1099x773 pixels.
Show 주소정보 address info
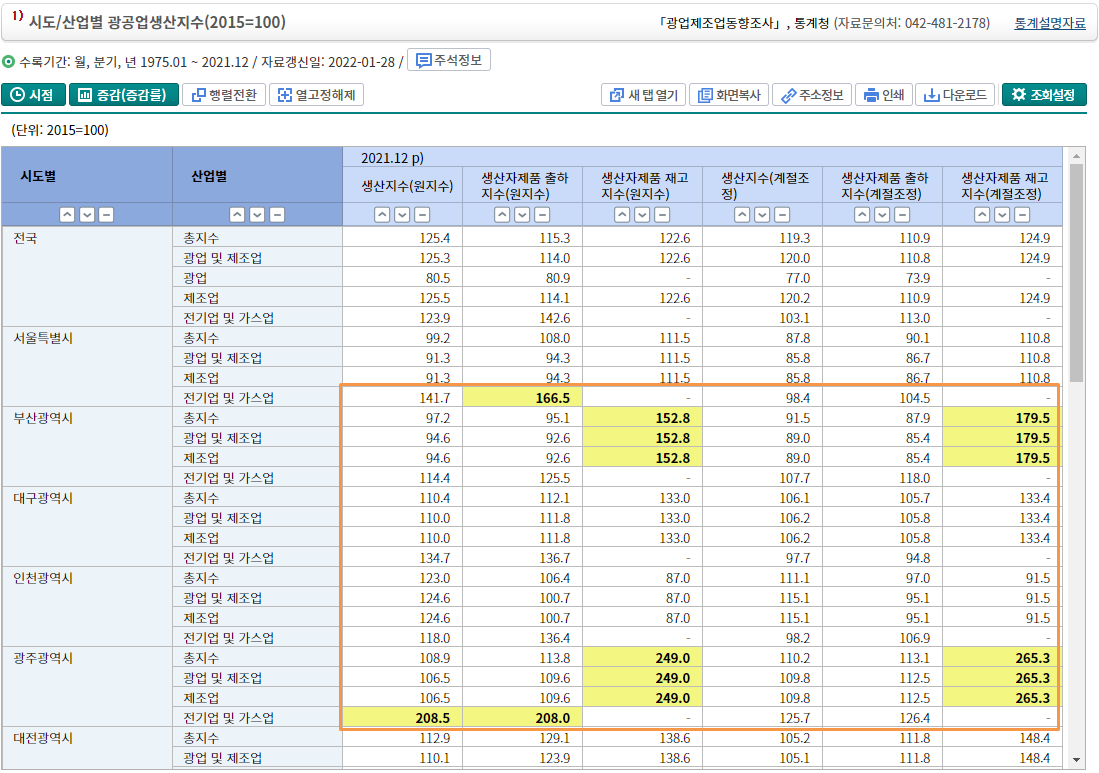[813, 95]
